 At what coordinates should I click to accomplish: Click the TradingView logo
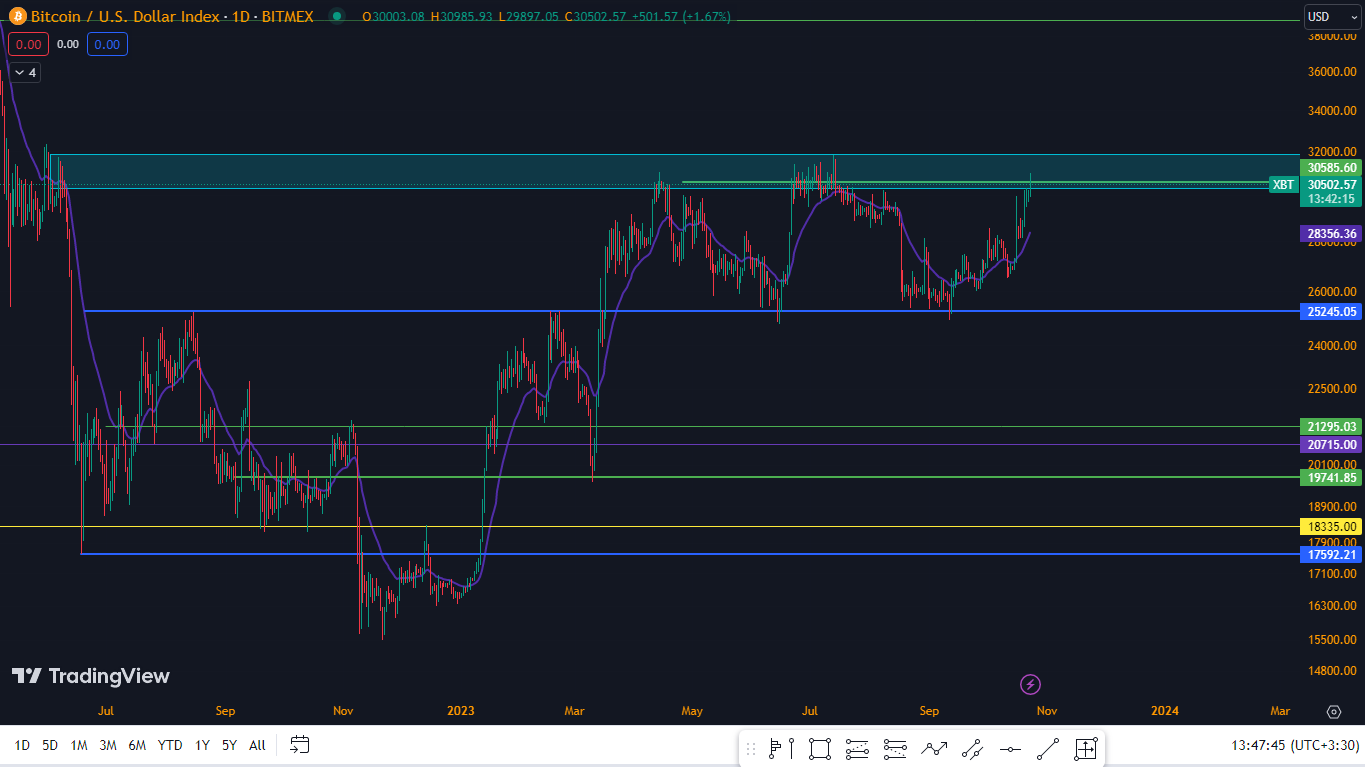91,676
